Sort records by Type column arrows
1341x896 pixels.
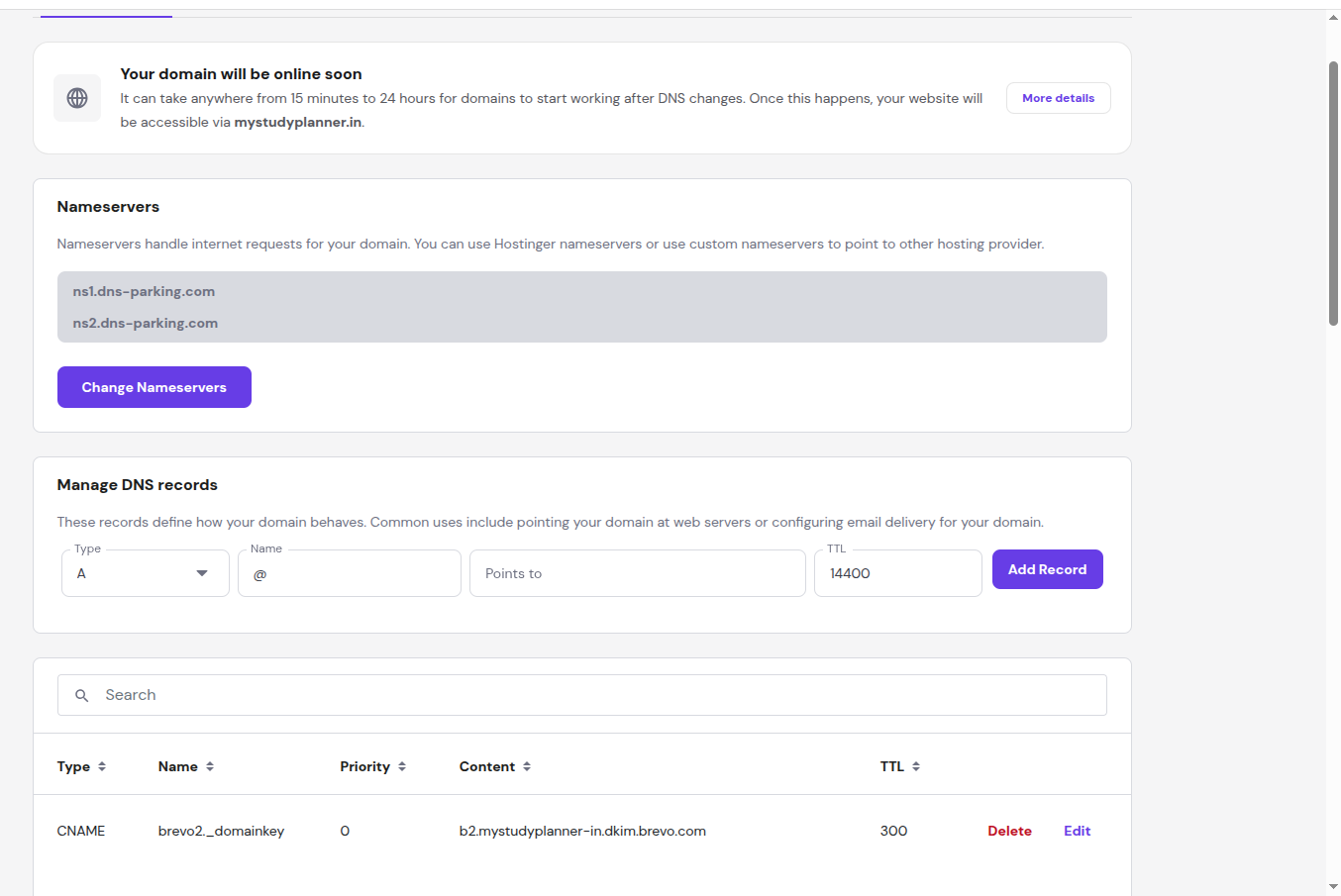point(102,766)
